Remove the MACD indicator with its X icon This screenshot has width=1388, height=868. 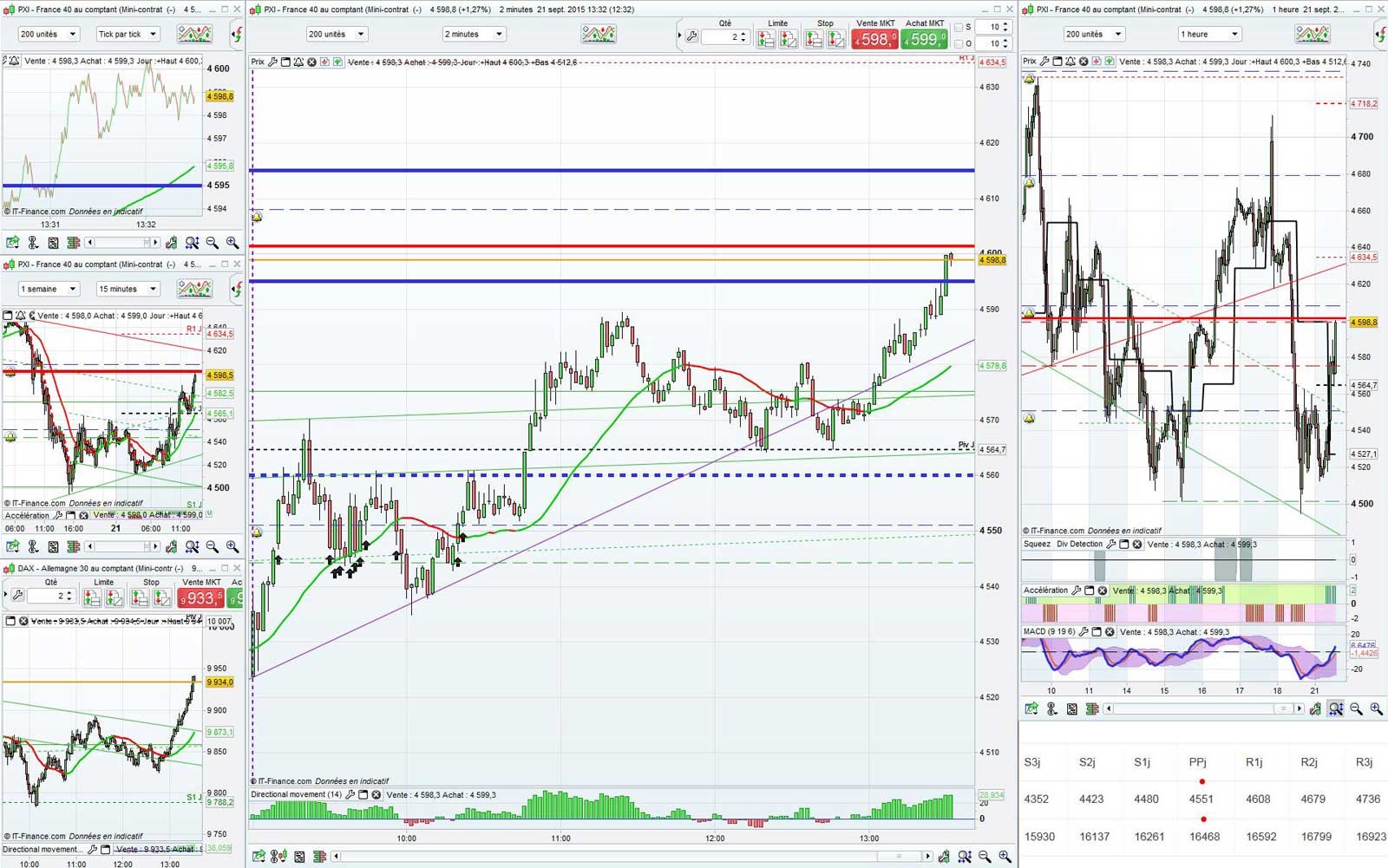tap(1110, 632)
